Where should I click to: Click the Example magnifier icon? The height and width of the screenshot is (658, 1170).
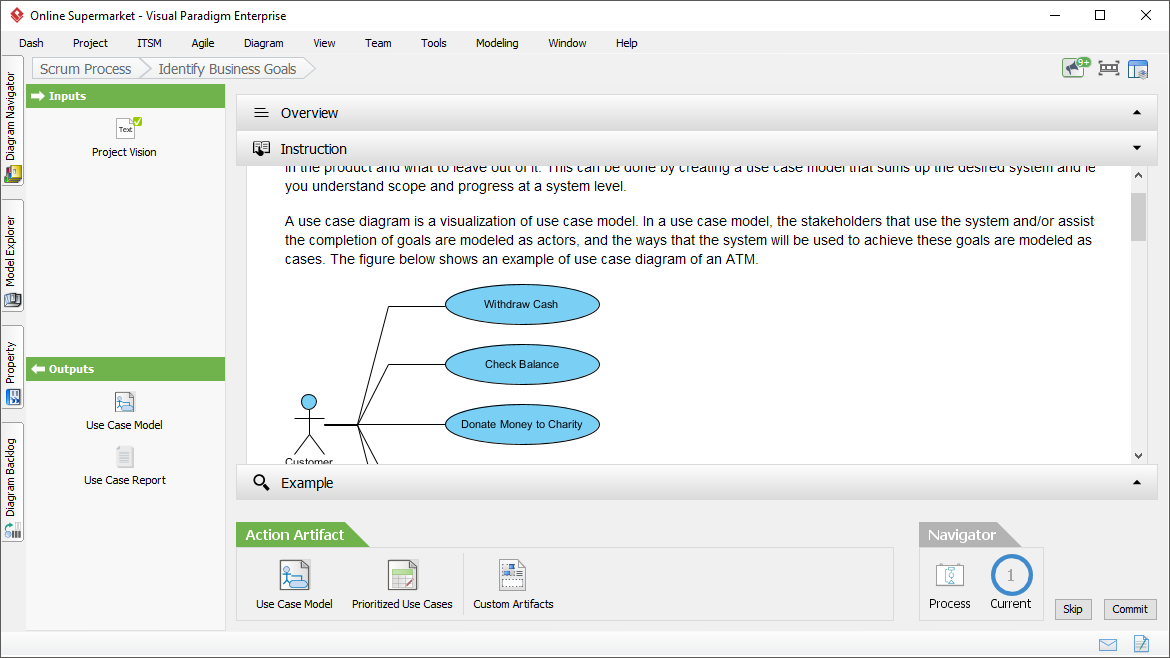261,483
